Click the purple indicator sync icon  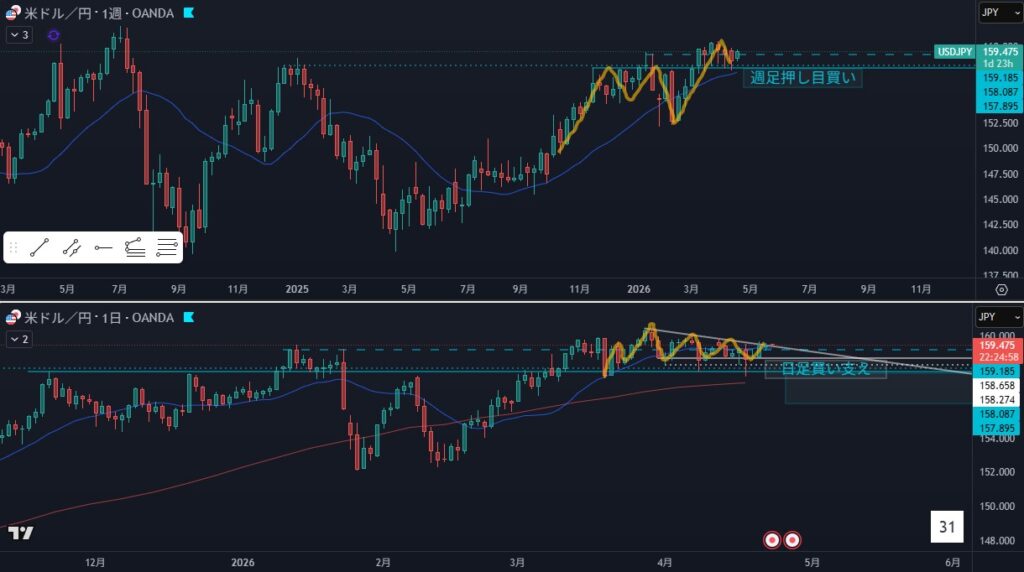click(53, 35)
